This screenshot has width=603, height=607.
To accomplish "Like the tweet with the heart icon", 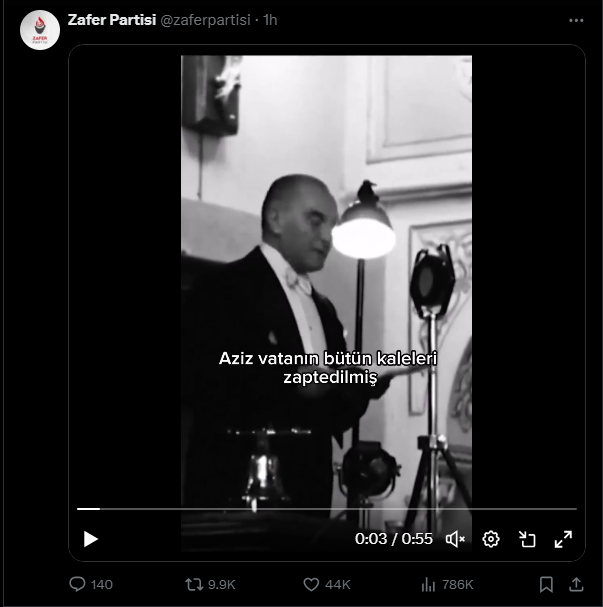I will [x=311, y=584].
